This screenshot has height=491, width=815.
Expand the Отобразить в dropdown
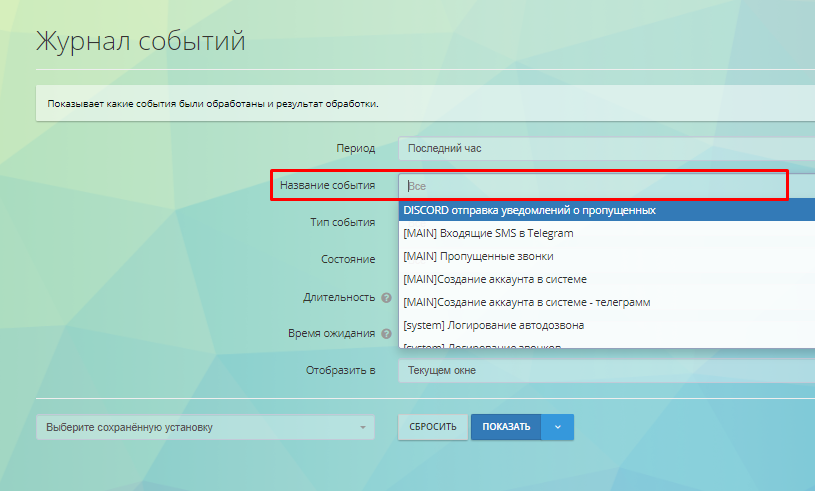[605, 371]
